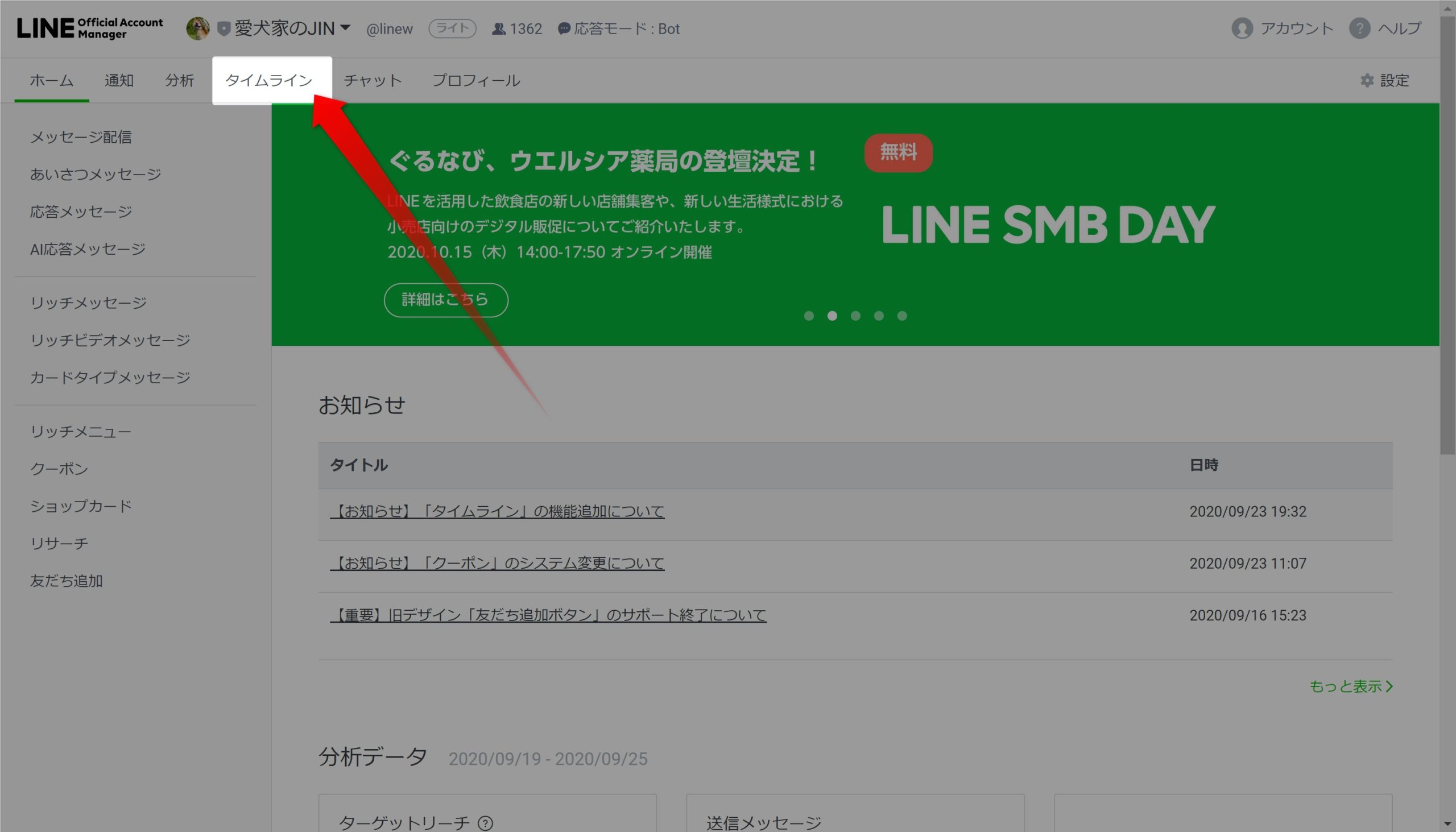This screenshot has height=832, width=1456.
Task: Click the vertical page scrollbar thumb
Action: [x=1447, y=235]
